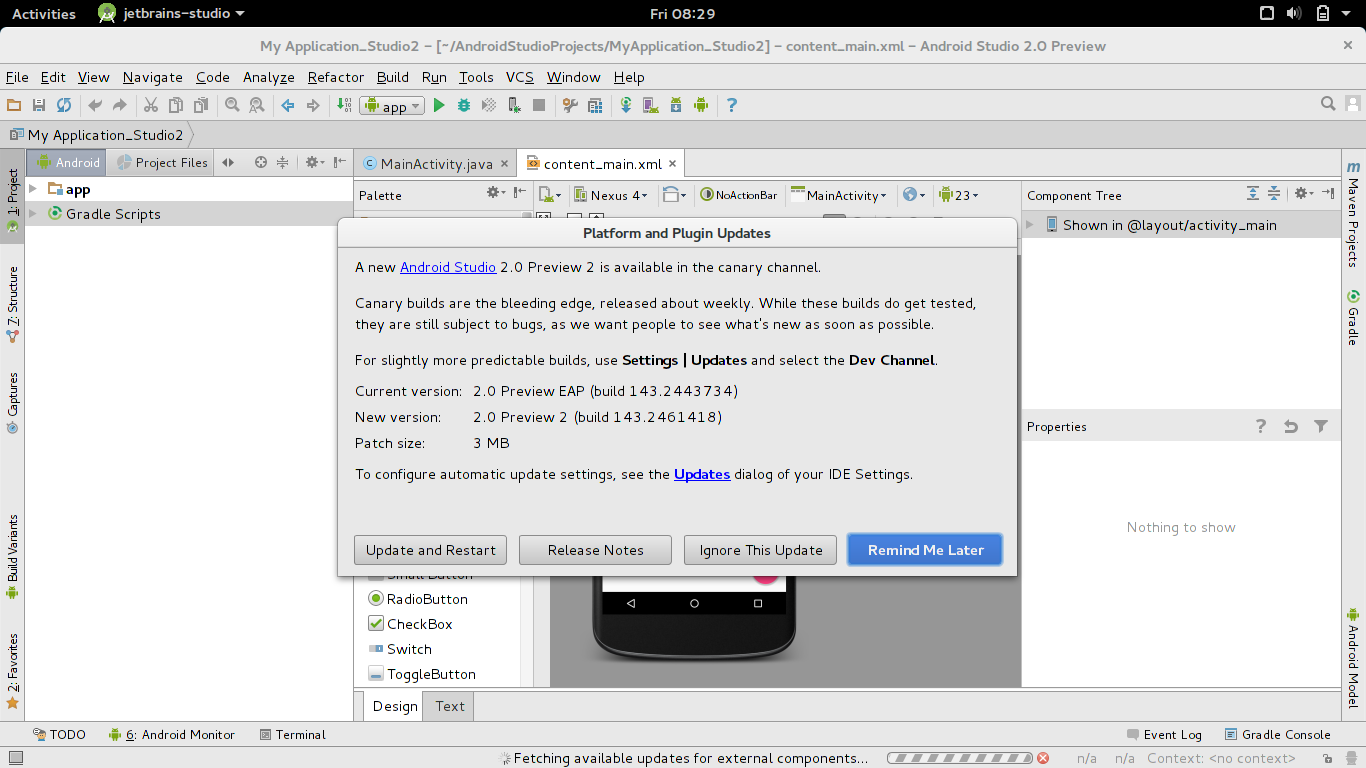The width and height of the screenshot is (1366, 768).
Task: Open the Android Studio link in the dialog
Action: [x=448, y=267]
